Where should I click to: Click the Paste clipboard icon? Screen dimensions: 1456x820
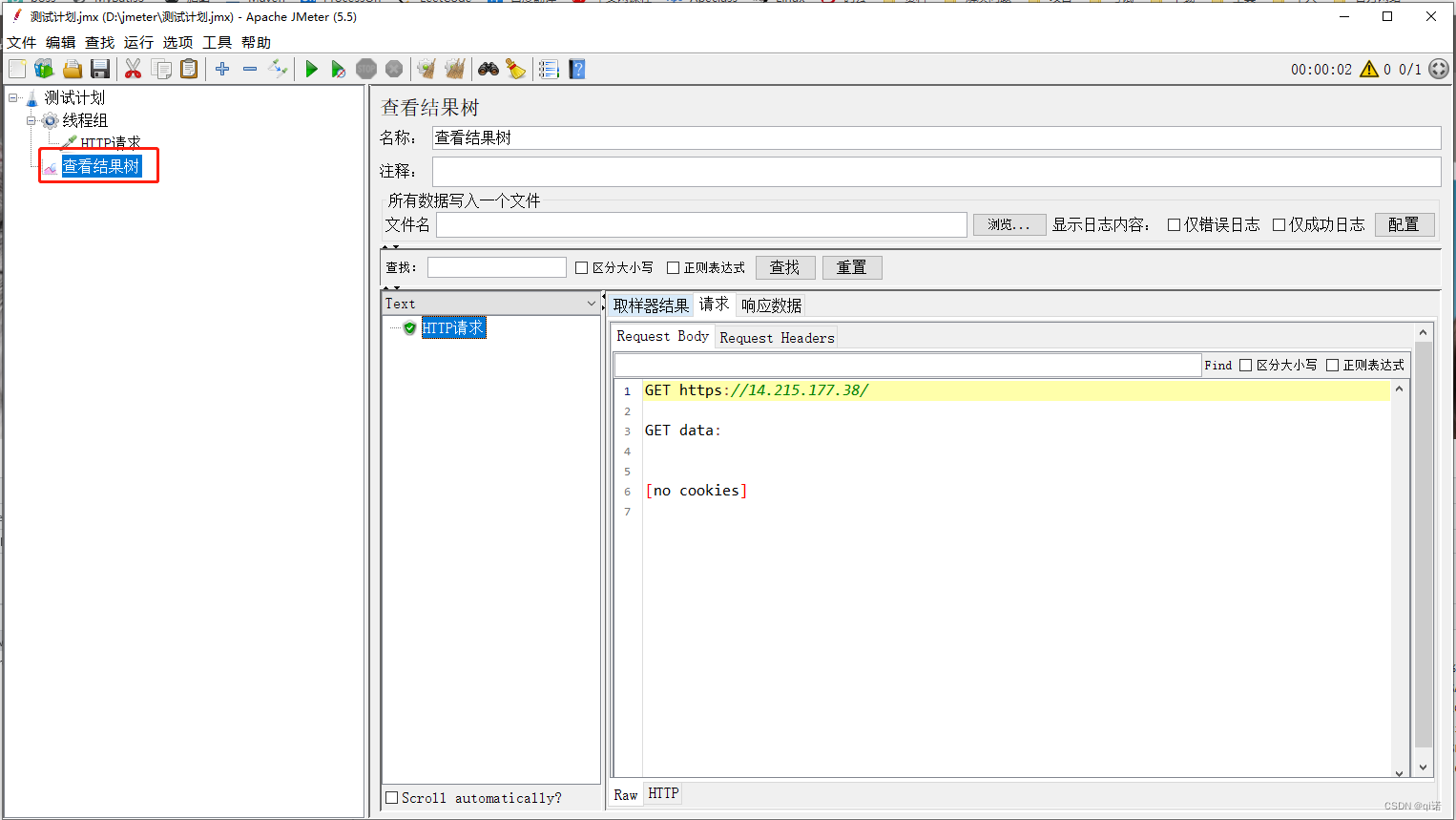point(189,69)
